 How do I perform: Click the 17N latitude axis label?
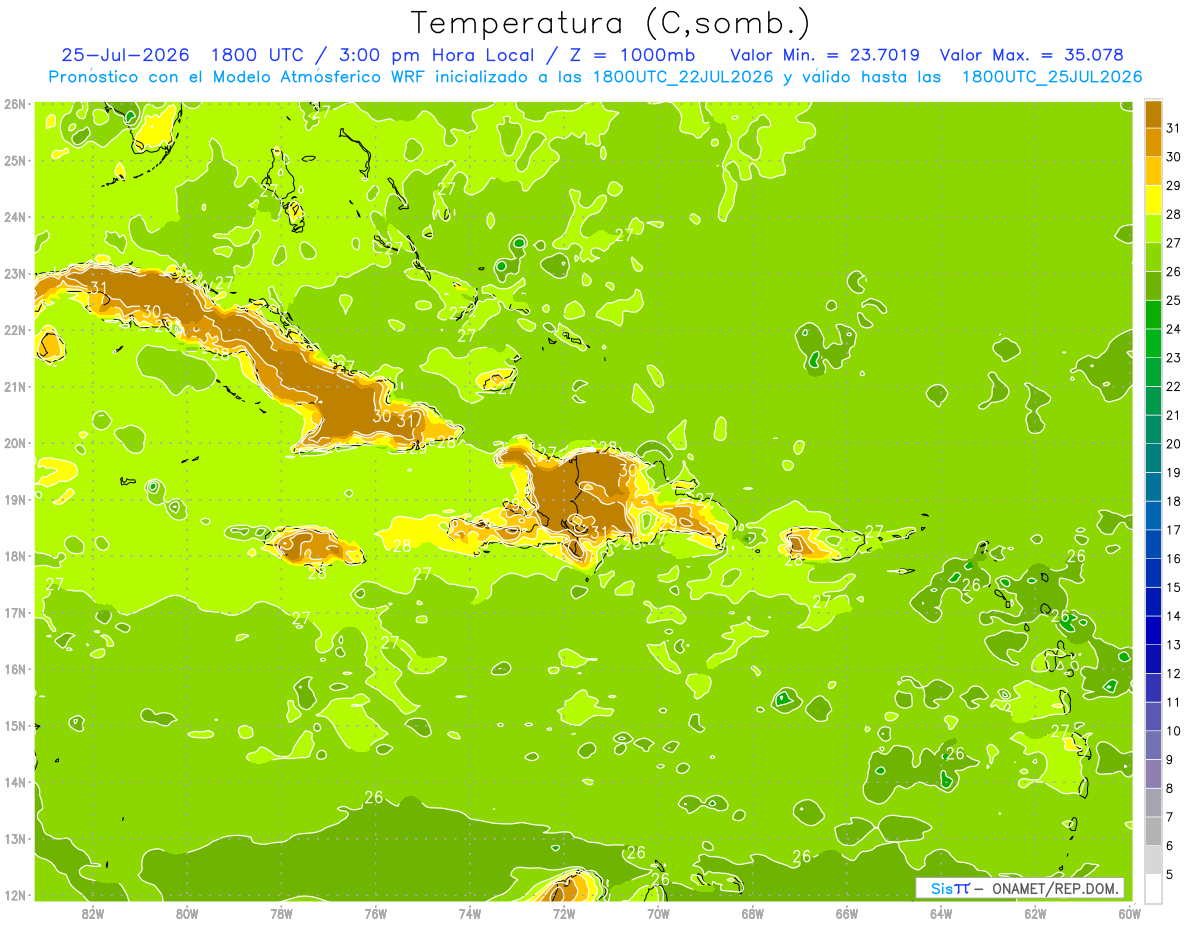(14, 612)
